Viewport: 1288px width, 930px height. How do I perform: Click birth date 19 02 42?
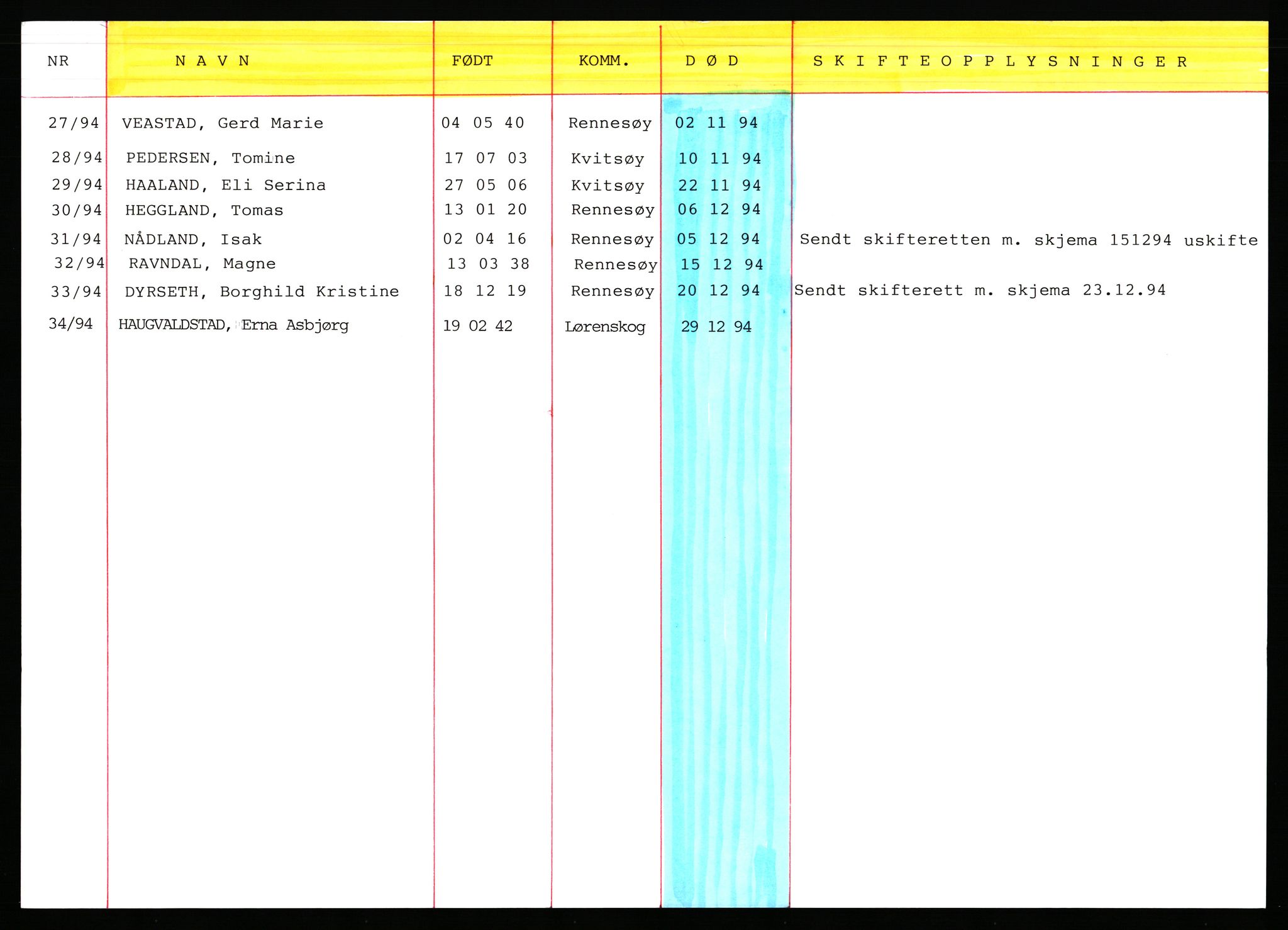pos(477,326)
